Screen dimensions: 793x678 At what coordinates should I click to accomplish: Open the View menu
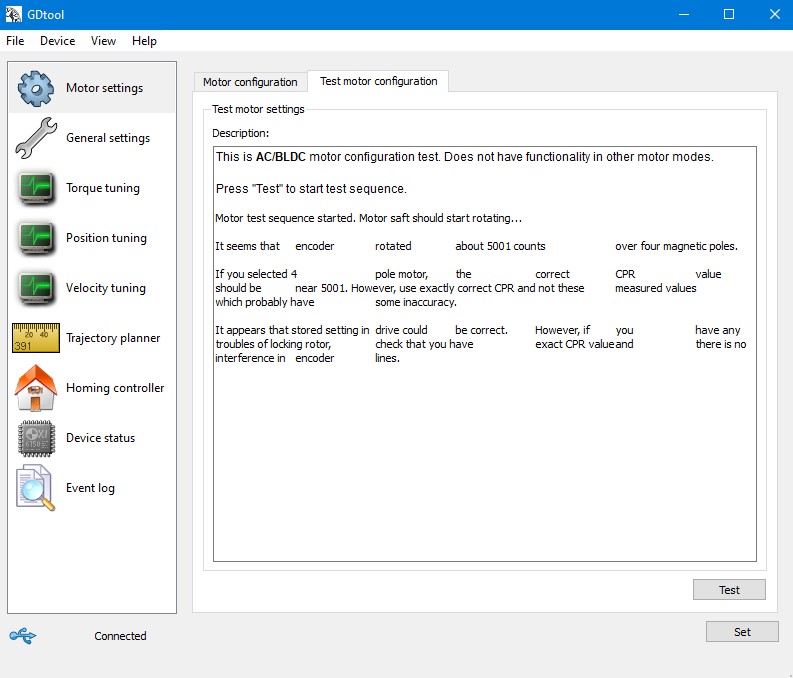[103, 41]
